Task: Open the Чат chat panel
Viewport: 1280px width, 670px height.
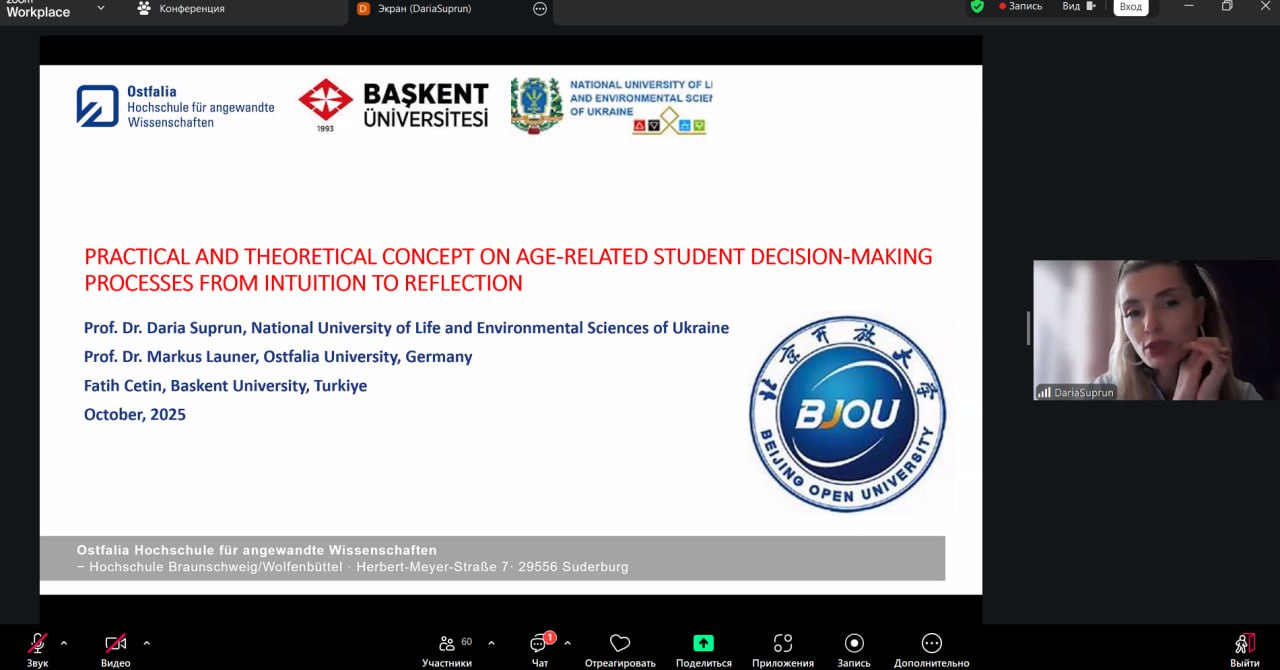Action: tap(539, 644)
